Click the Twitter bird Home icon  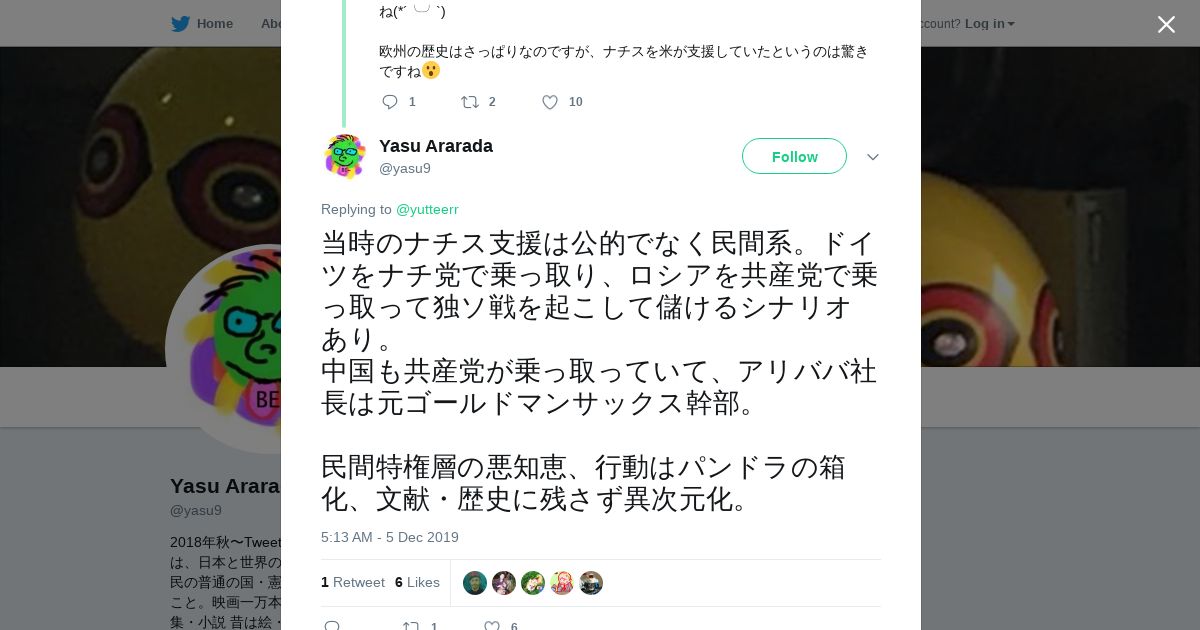tap(180, 24)
